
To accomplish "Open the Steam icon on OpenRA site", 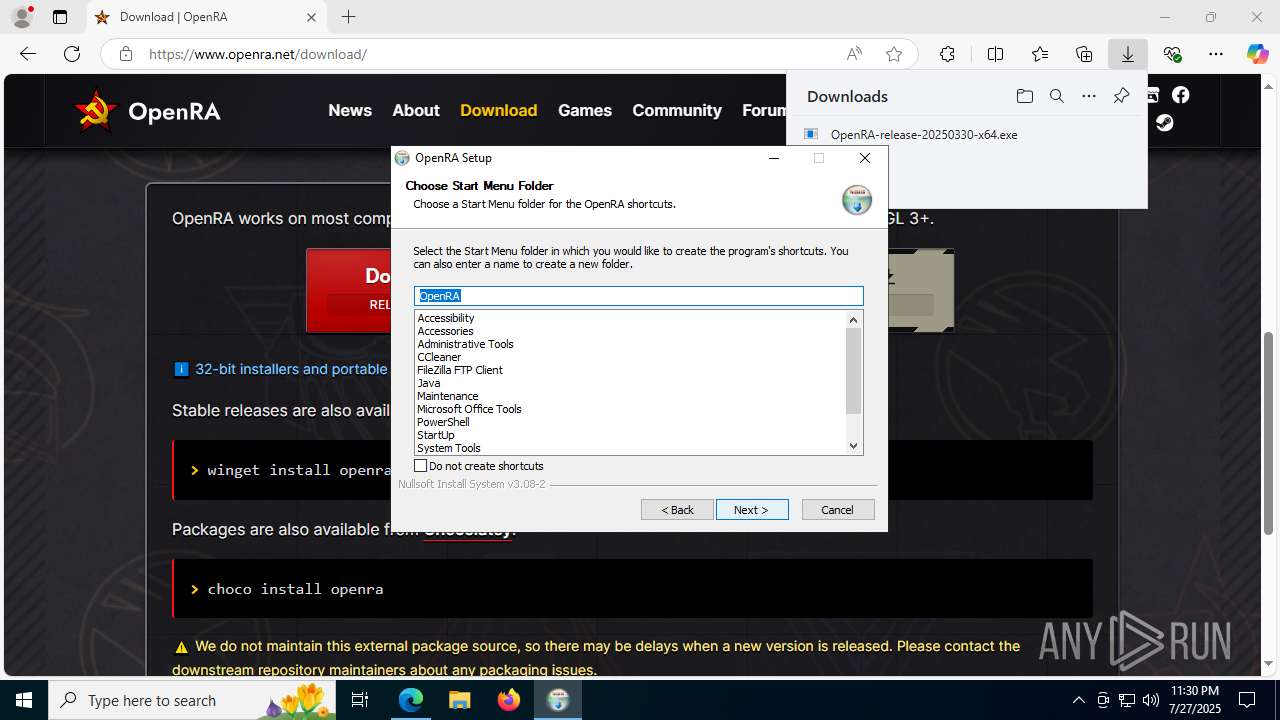I will 1164,123.
